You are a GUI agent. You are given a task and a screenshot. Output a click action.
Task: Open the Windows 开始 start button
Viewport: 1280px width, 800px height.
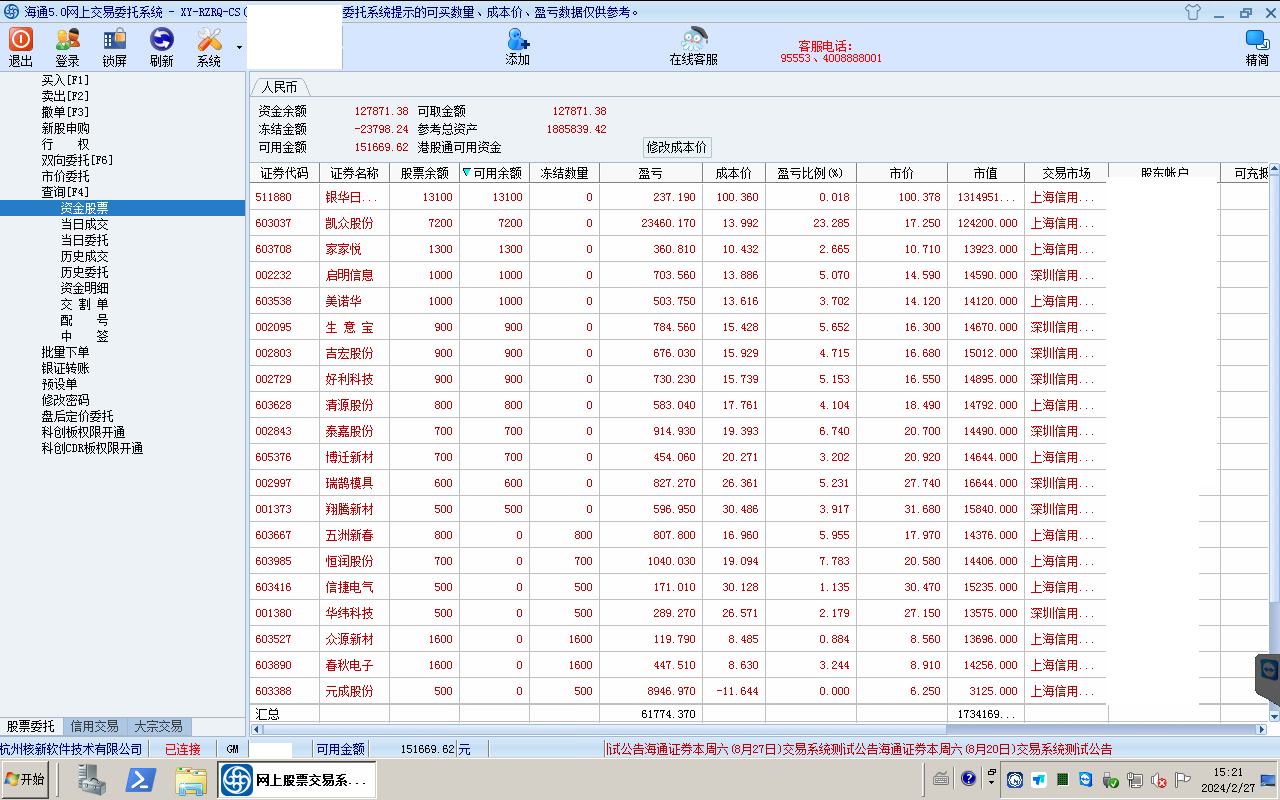(25, 779)
